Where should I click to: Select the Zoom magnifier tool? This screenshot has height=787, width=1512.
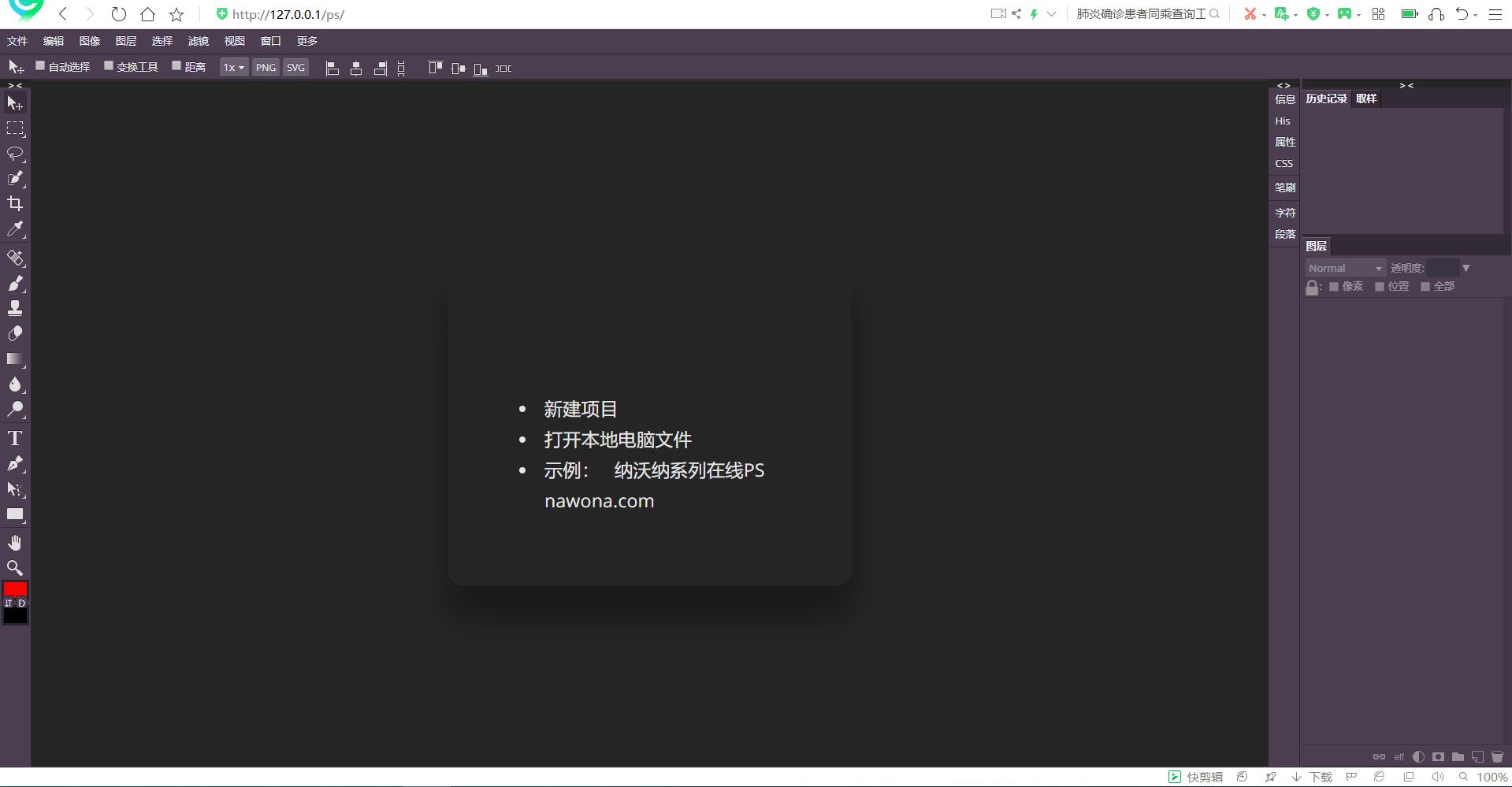(x=15, y=568)
